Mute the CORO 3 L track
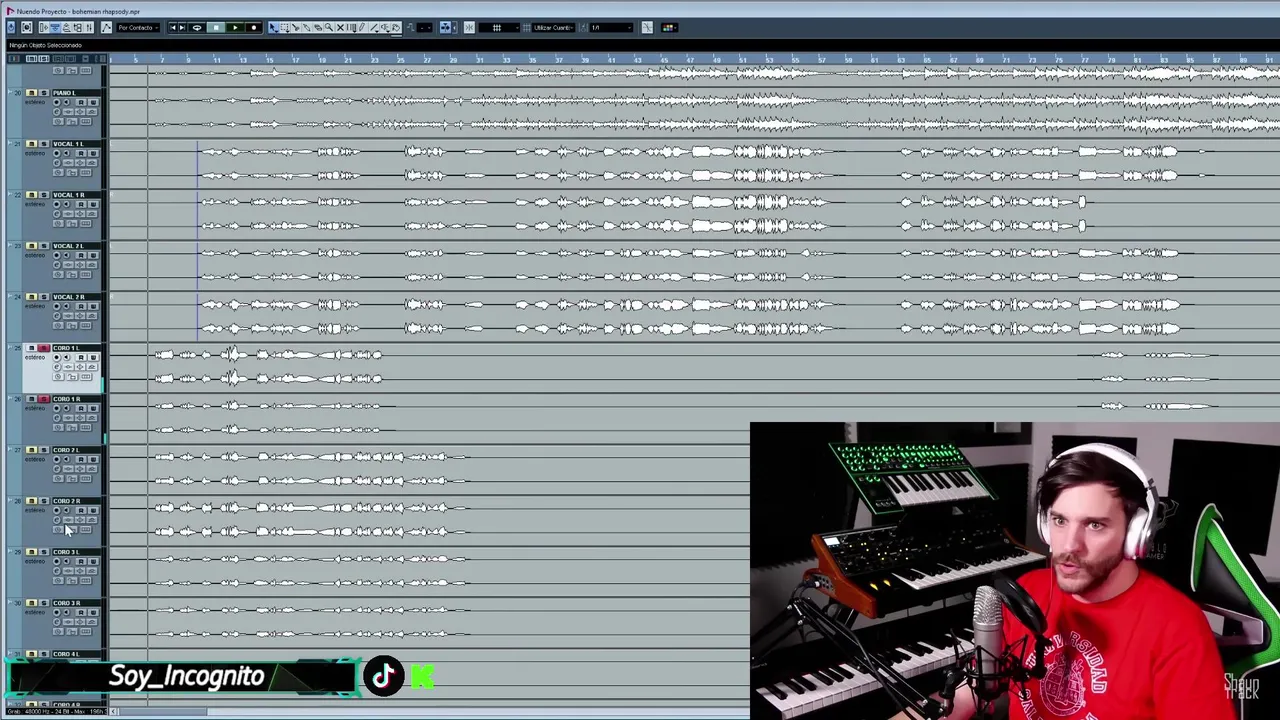This screenshot has height=720, width=1280. pyautogui.click(x=31, y=552)
